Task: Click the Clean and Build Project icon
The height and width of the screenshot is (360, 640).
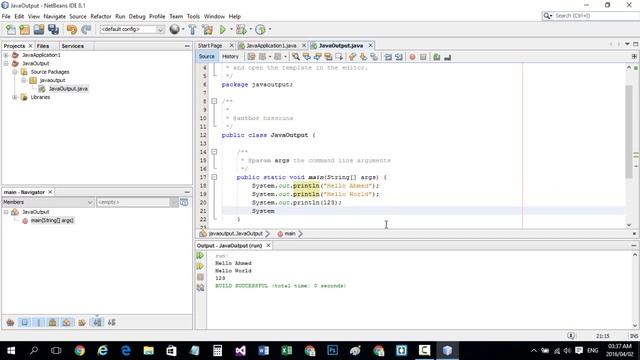Action: pos(207,29)
